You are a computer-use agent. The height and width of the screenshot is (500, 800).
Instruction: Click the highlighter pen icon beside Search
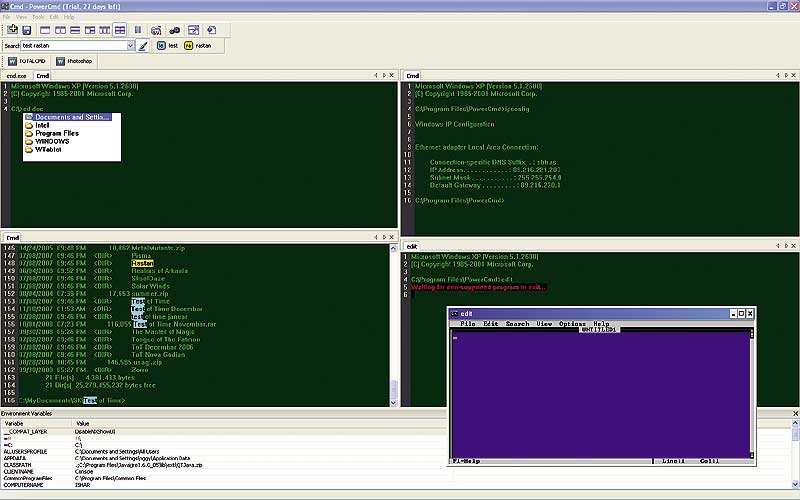point(143,46)
